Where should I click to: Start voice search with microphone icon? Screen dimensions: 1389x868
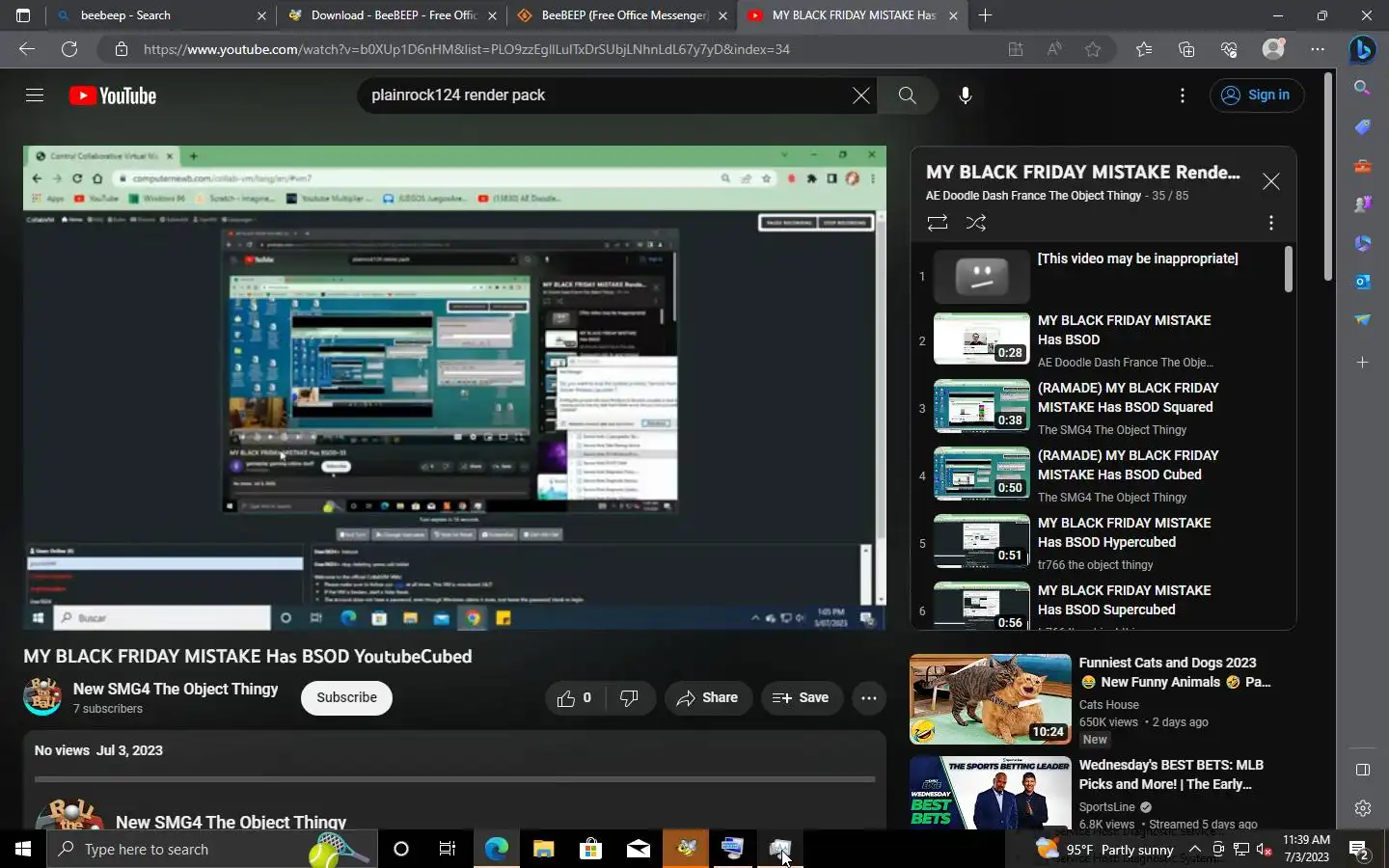(965, 95)
